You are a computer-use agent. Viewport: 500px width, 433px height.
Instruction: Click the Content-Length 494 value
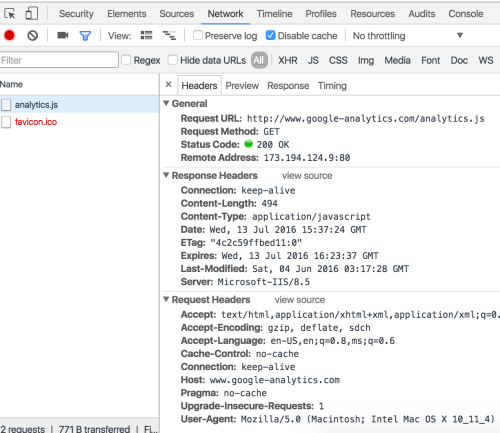point(269,203)
